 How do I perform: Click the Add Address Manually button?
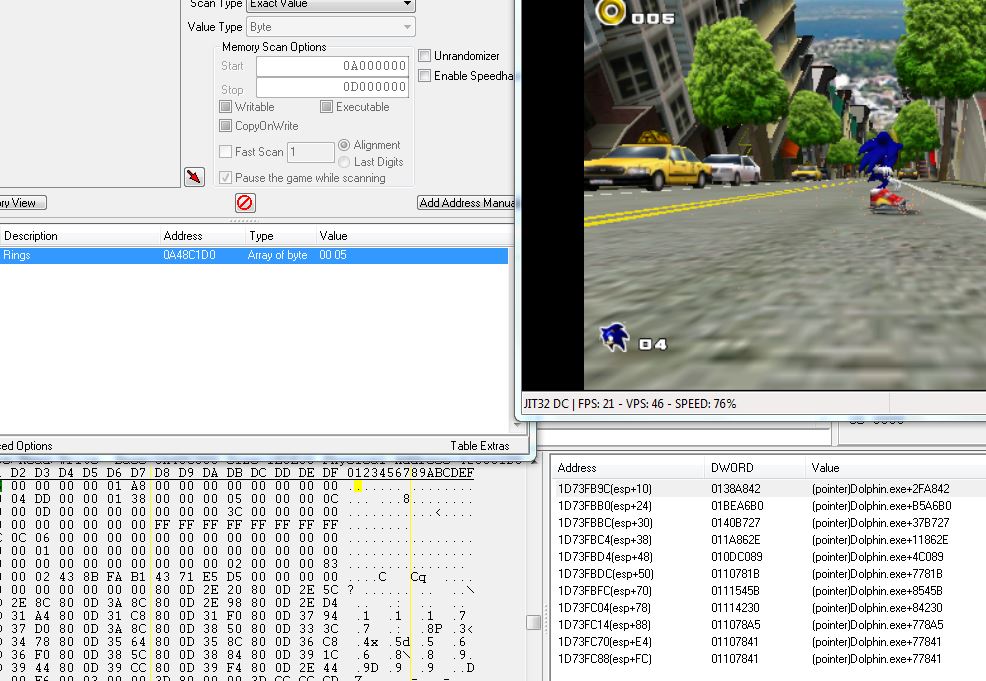[466, 203]
